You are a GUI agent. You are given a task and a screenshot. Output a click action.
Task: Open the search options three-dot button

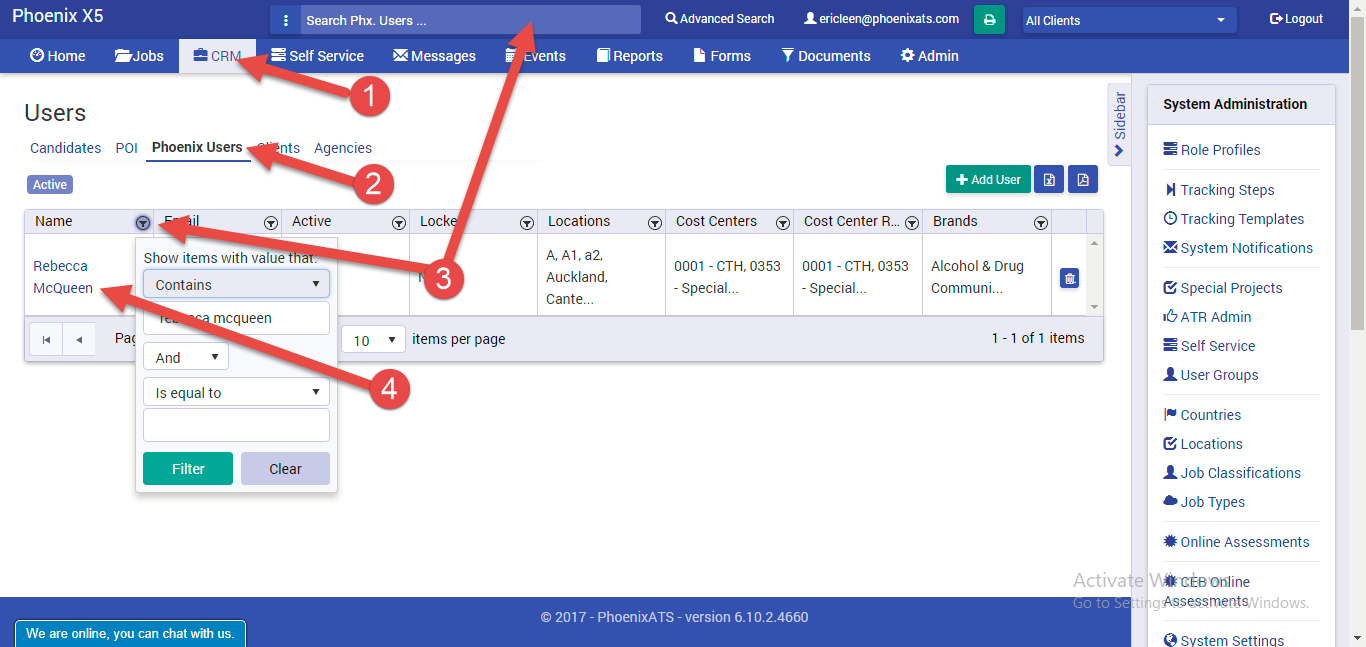[x=285, y=20]
